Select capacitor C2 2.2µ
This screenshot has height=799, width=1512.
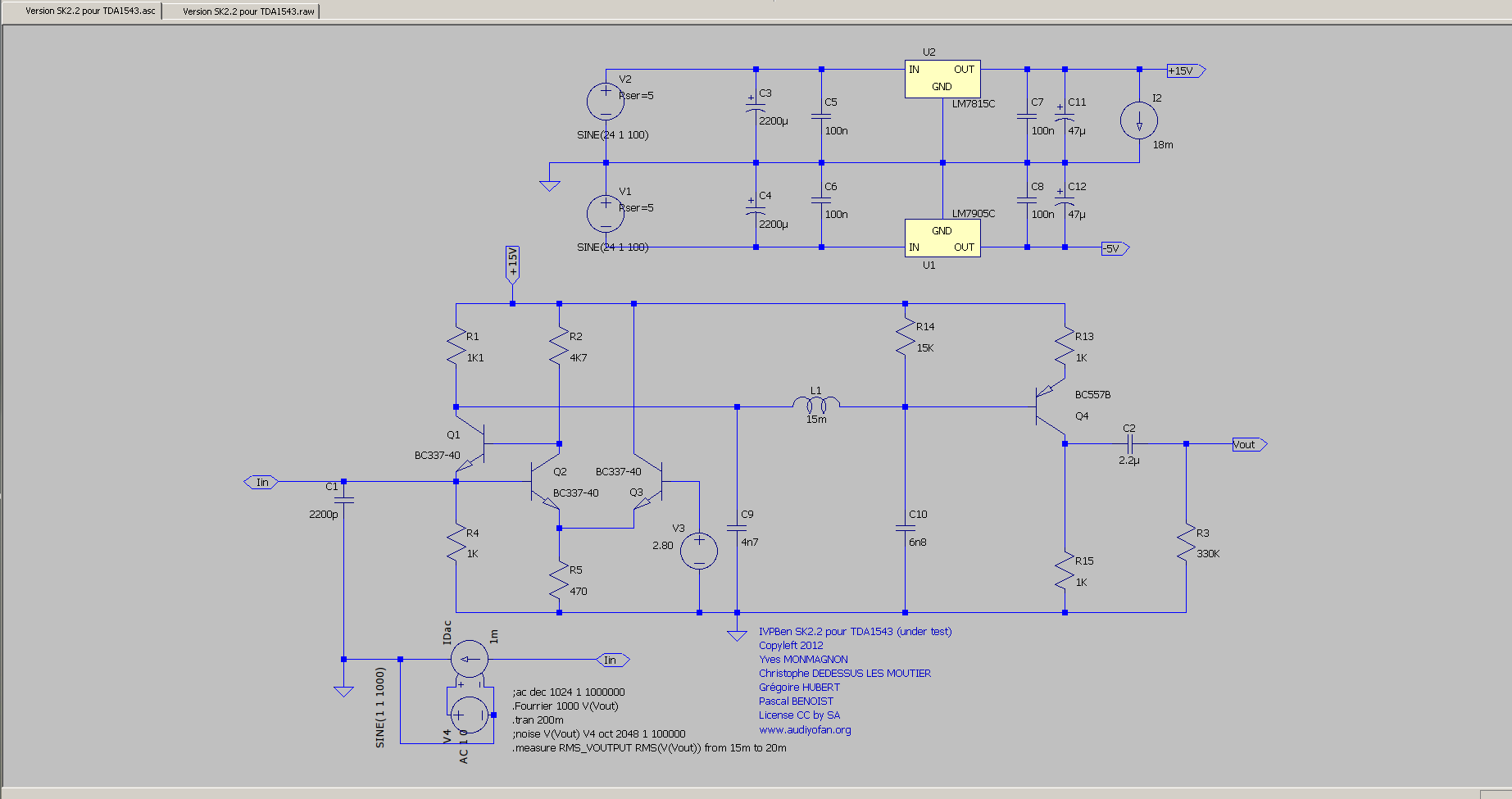1129,444
